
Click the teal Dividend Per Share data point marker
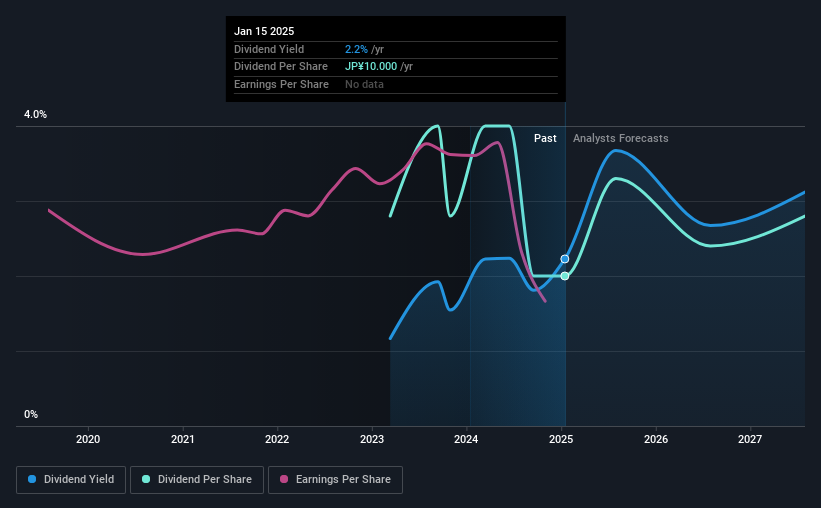(x=564, y=276)
